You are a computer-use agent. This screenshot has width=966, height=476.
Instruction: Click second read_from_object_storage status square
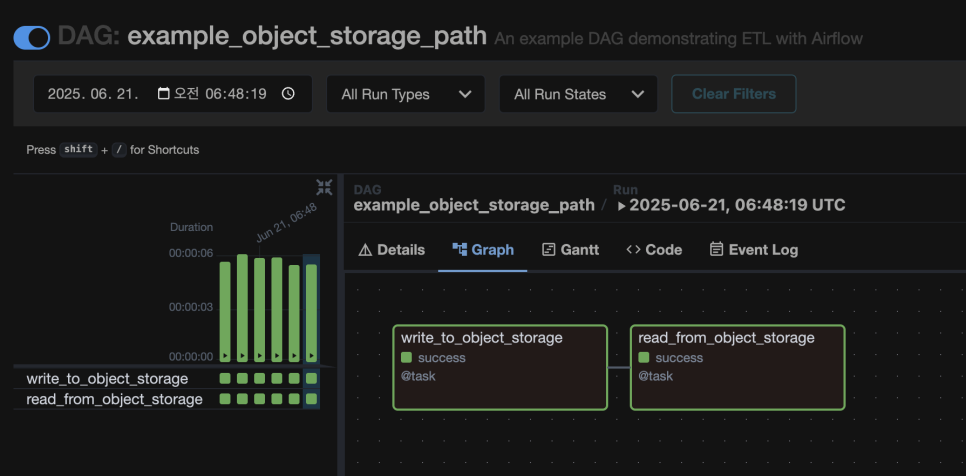click(242, 398)
